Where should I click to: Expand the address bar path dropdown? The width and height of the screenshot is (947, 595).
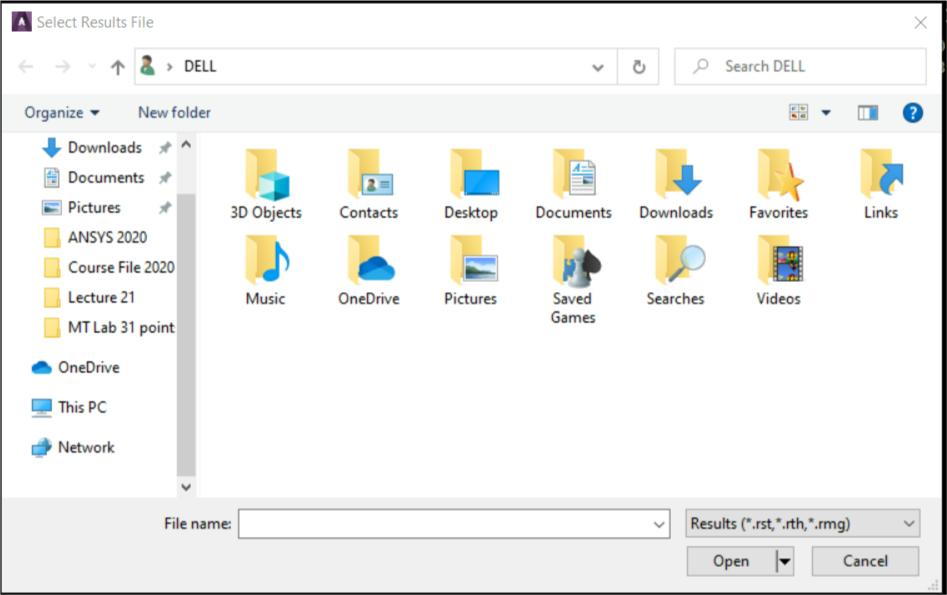(598, 67)
